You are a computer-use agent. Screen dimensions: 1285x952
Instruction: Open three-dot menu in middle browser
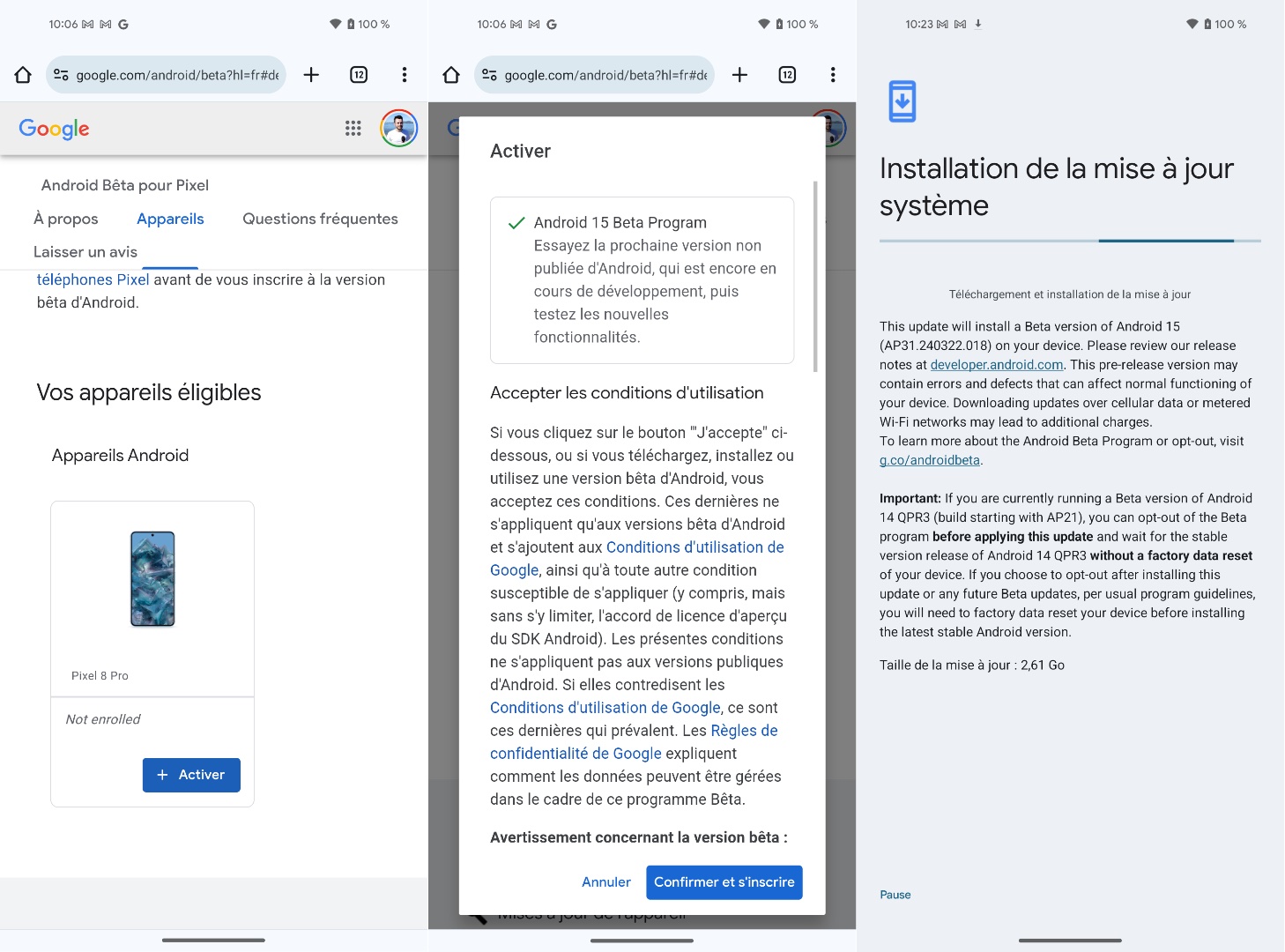pos(833,75)
